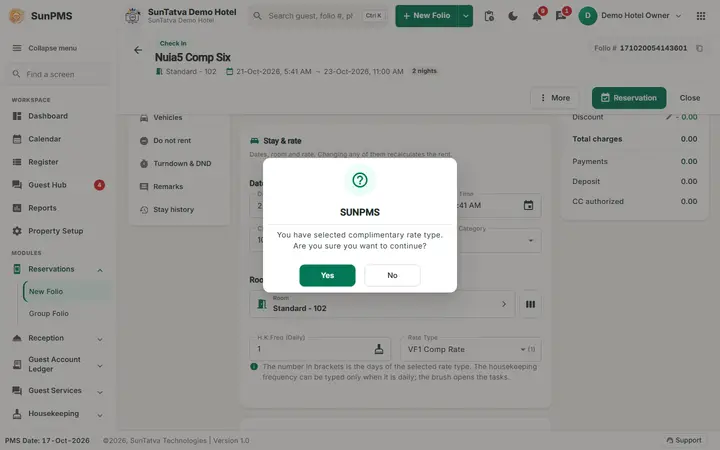The width and height of the screenshot is (720, 450).
Task: Toggle dark mode moon icon
Action: pyautogui.click(x=513, y=16)
